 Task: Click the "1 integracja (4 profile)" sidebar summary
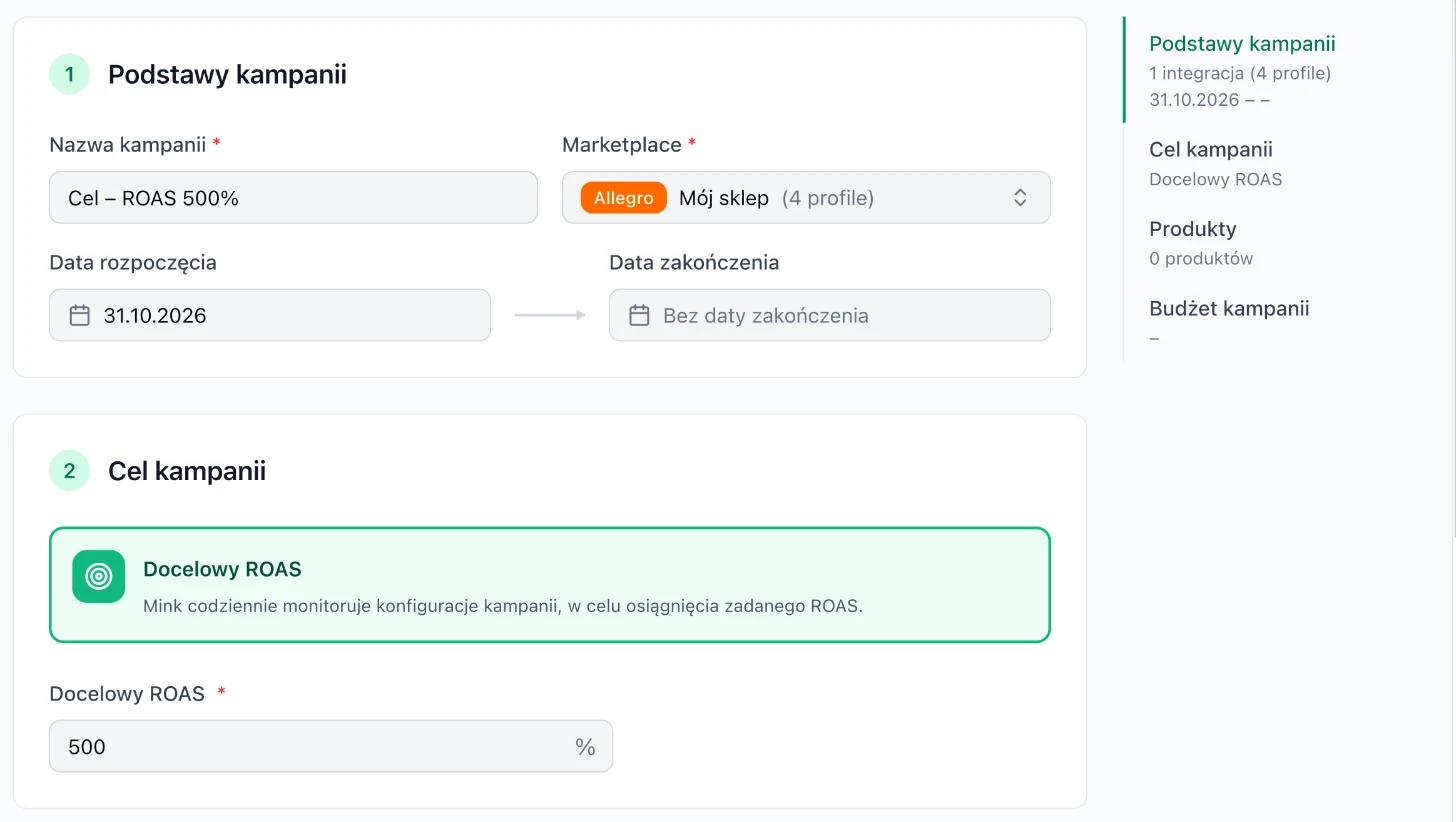[1240, 73]
